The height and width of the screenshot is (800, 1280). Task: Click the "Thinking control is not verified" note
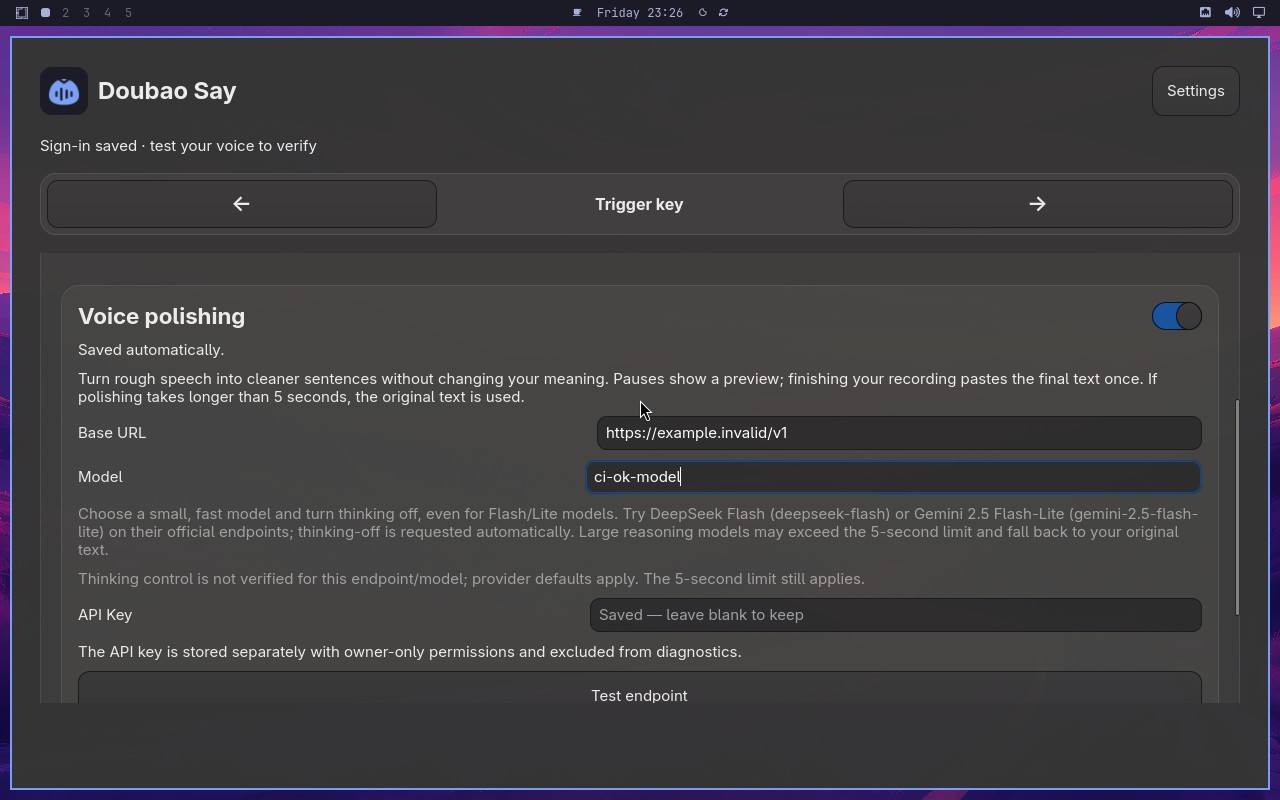(471, 579)
